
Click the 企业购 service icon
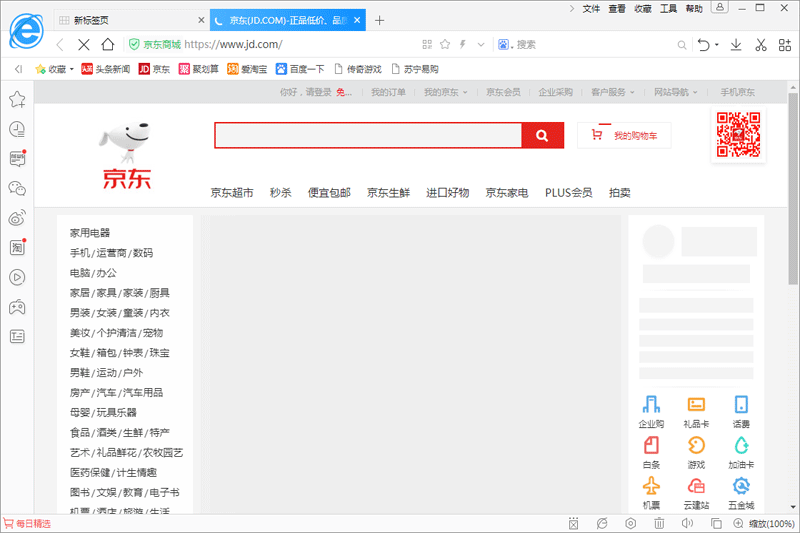point(651,412)
